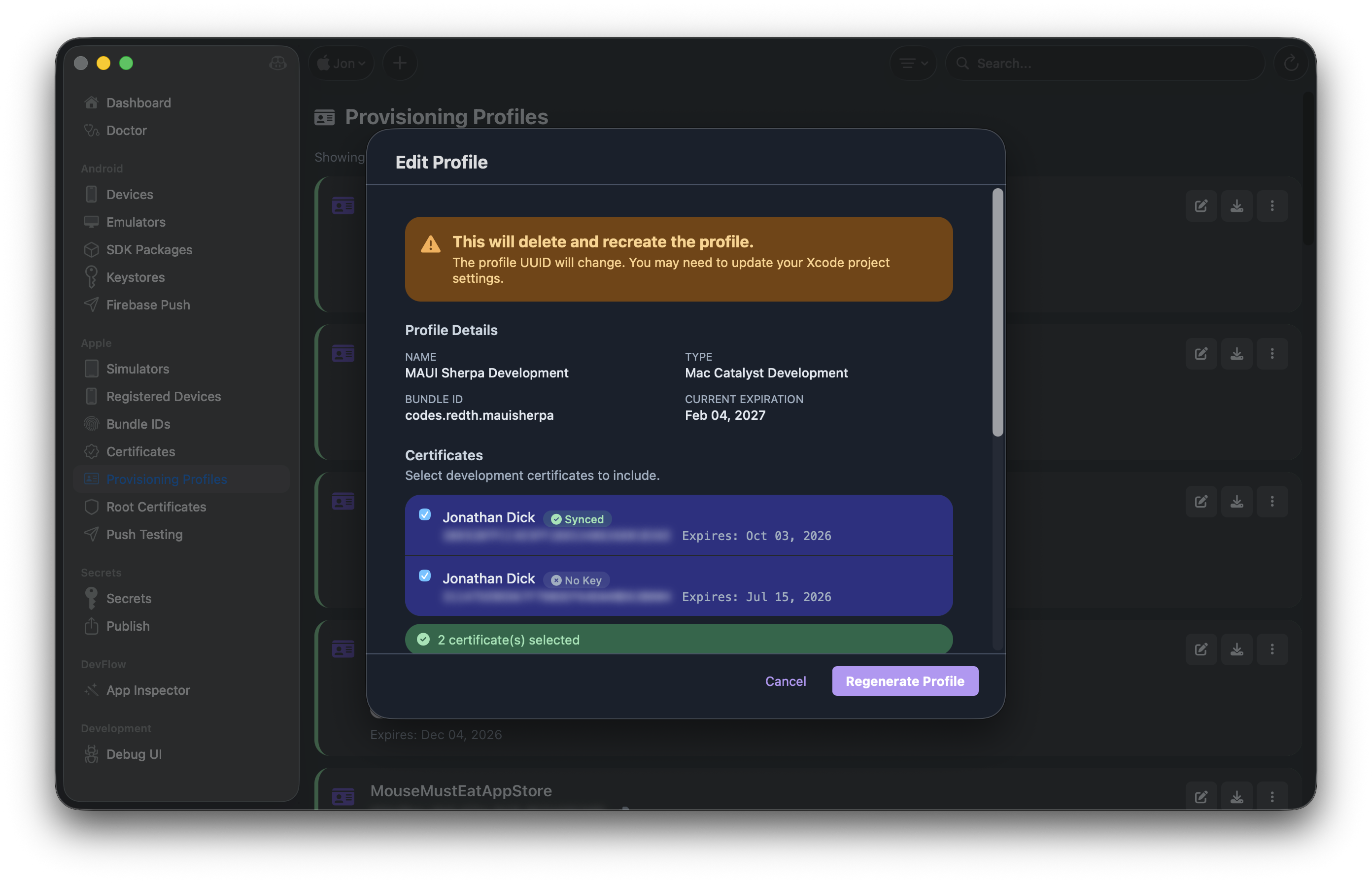Open the filter dropdown next to search
The image size is (1372, 883).
click(x=913, y=63)
